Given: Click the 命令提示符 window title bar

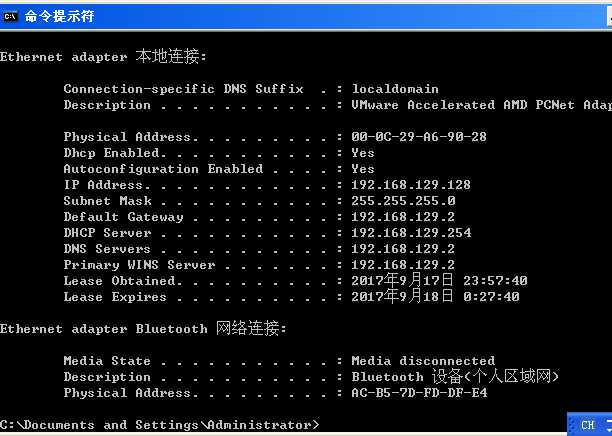Looking at the screenshot, I should [300, 15].
